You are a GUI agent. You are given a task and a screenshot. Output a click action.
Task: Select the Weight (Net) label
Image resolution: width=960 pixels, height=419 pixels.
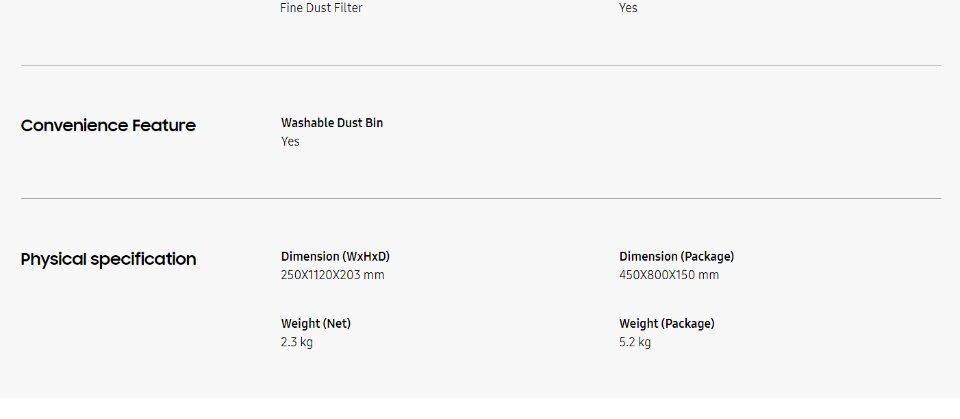point(316,323)
